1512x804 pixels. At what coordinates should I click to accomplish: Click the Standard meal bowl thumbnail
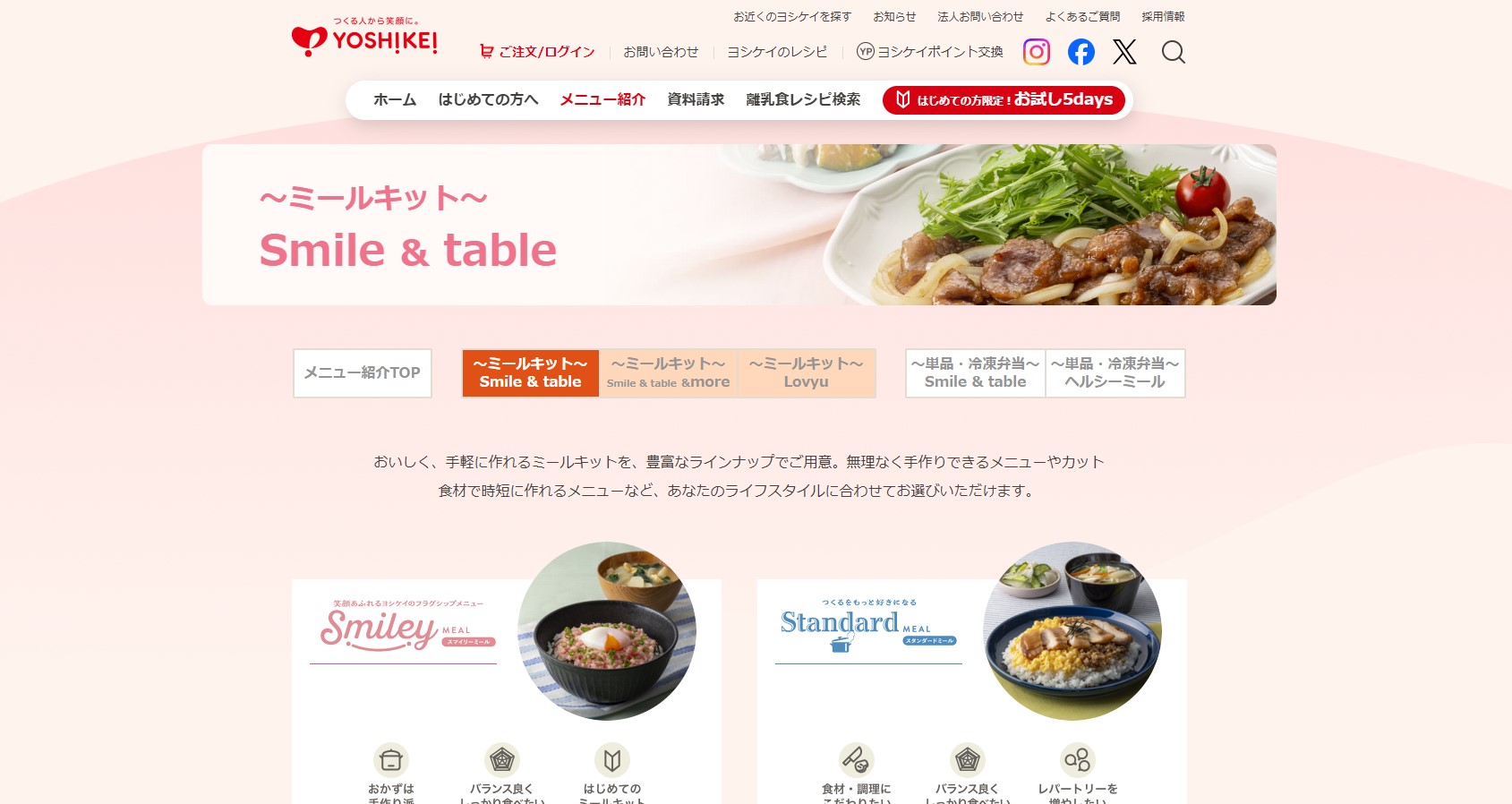pyautogui.click(x=1072, y=631)
